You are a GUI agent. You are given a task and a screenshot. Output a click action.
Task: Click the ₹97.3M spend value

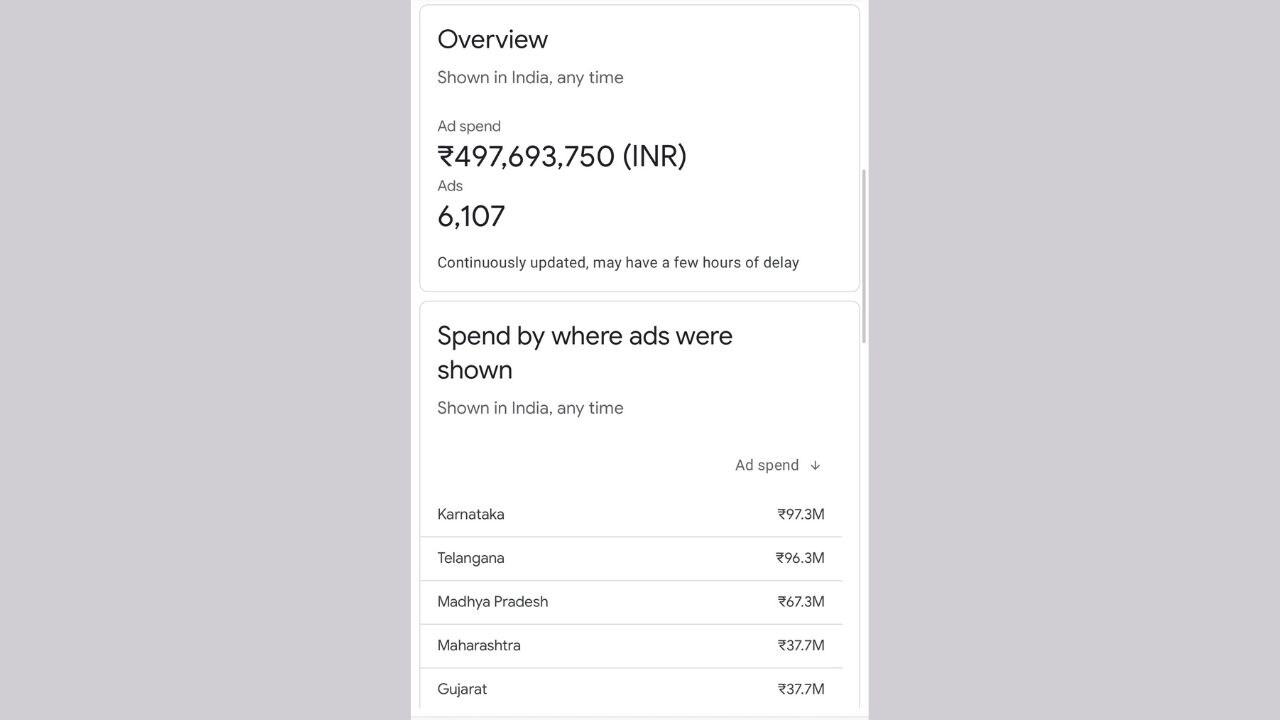pos(801,514)
